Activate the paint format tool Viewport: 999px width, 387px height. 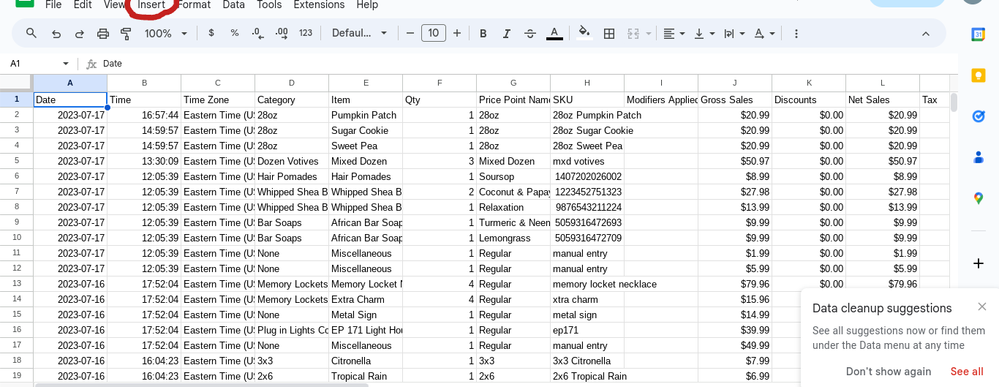point(126,34)
